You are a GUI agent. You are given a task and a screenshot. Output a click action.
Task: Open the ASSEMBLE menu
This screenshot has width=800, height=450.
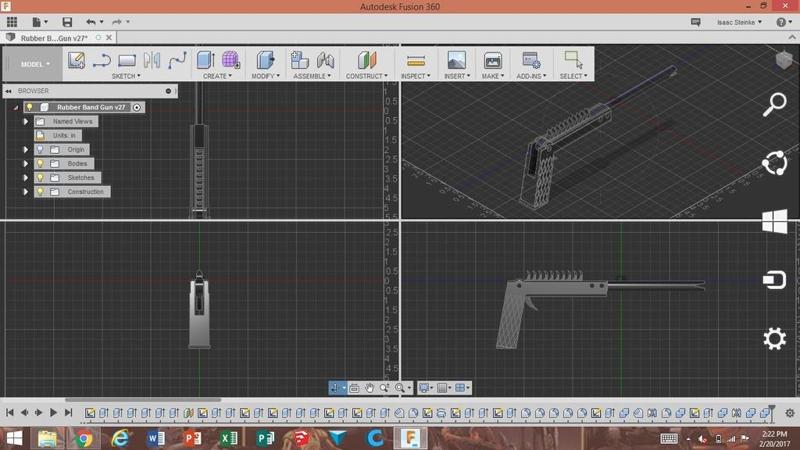coord(312,76)
